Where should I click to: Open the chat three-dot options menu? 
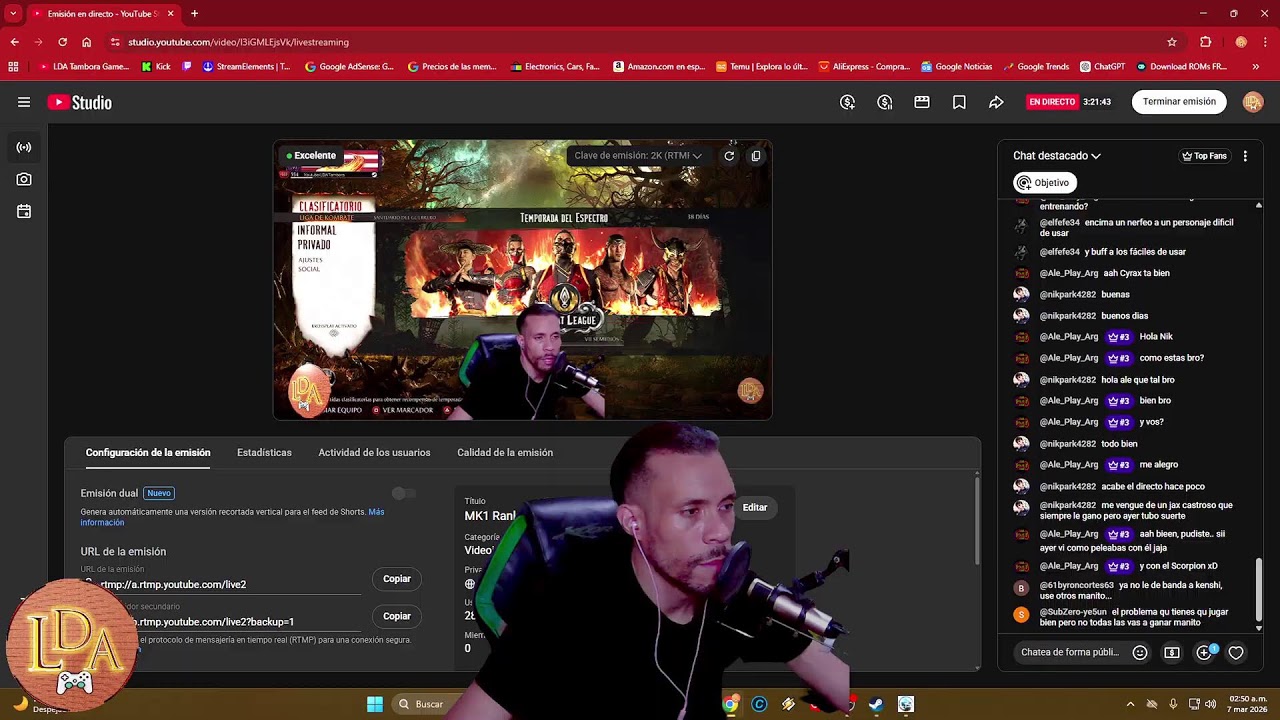pos(1245,156)
